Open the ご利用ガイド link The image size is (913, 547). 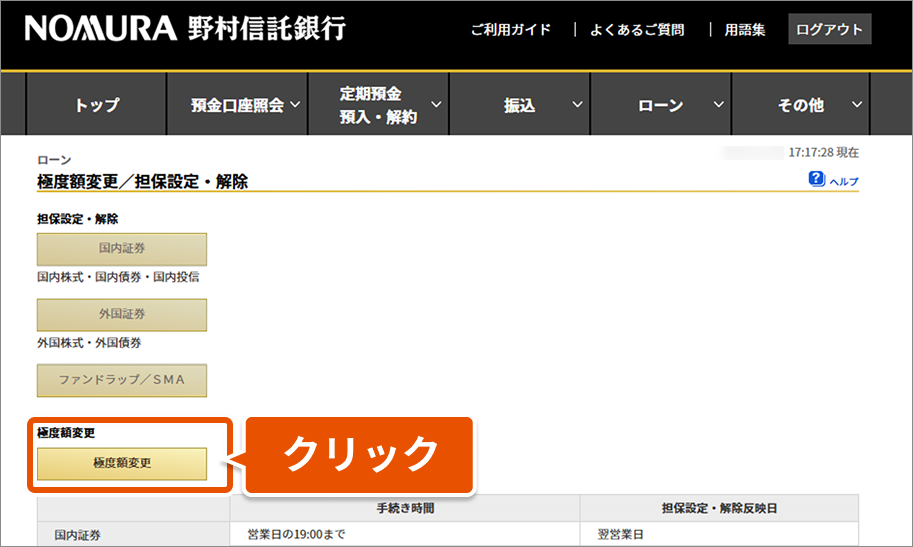[510, 30]
